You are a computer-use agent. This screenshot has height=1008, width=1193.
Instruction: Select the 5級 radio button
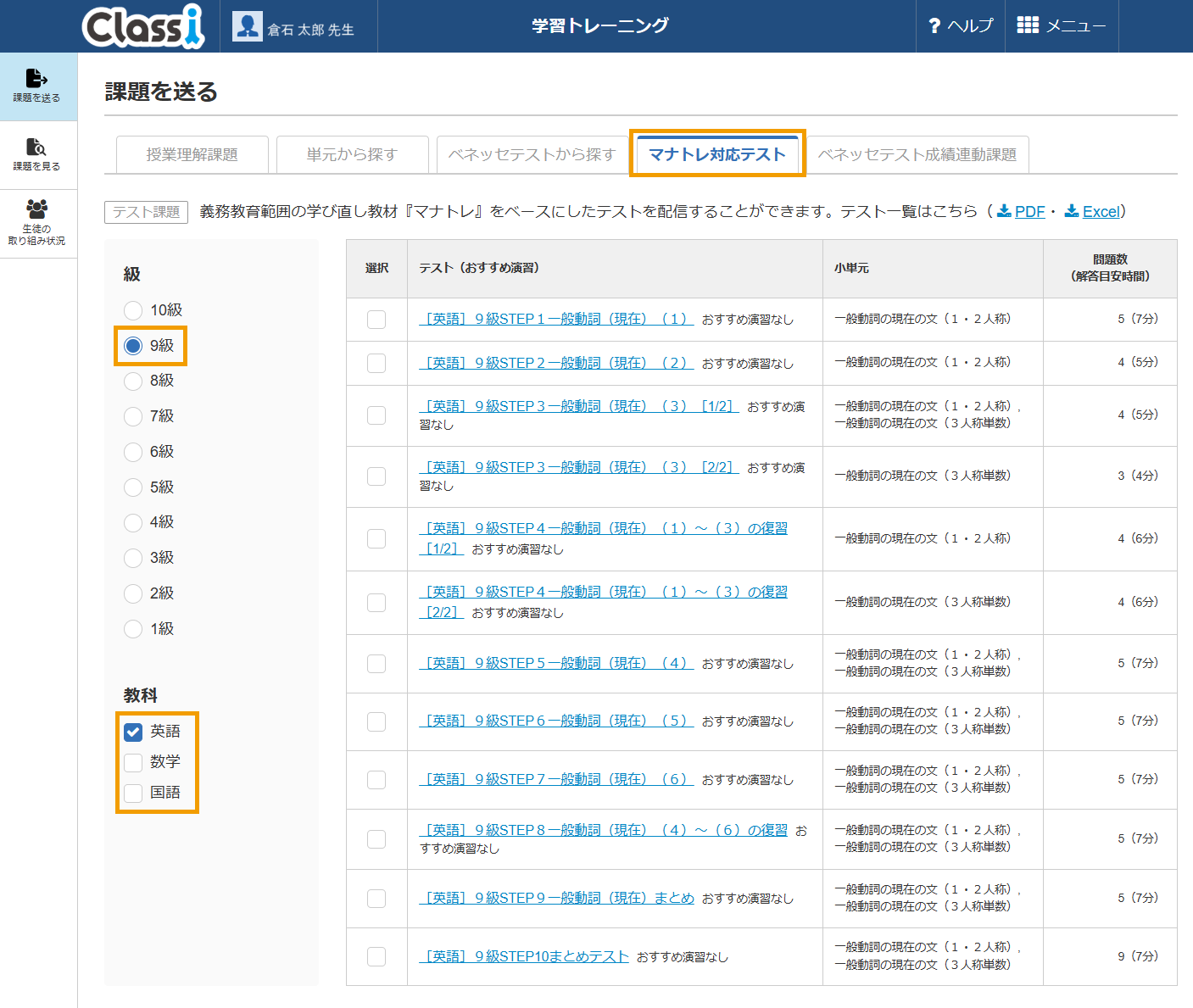click(133, 487)
